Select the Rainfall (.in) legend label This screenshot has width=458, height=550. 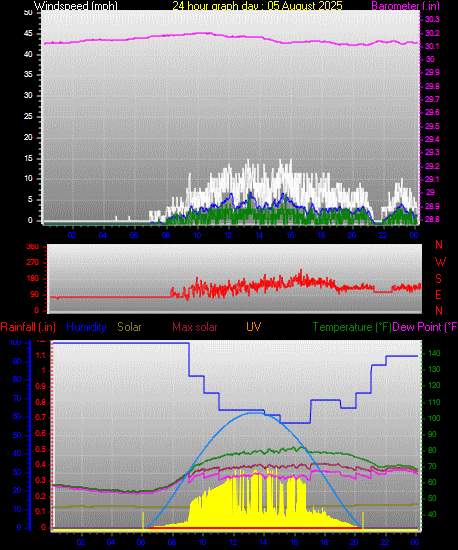(28, 327)
